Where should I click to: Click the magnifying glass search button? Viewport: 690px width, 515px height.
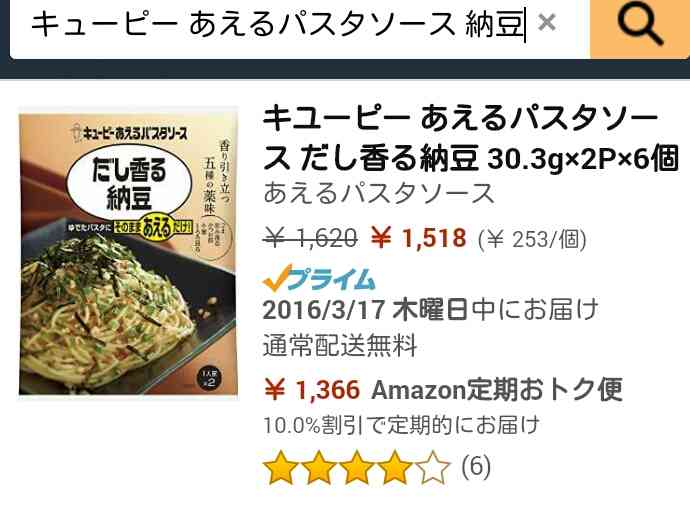click(640, 27)
